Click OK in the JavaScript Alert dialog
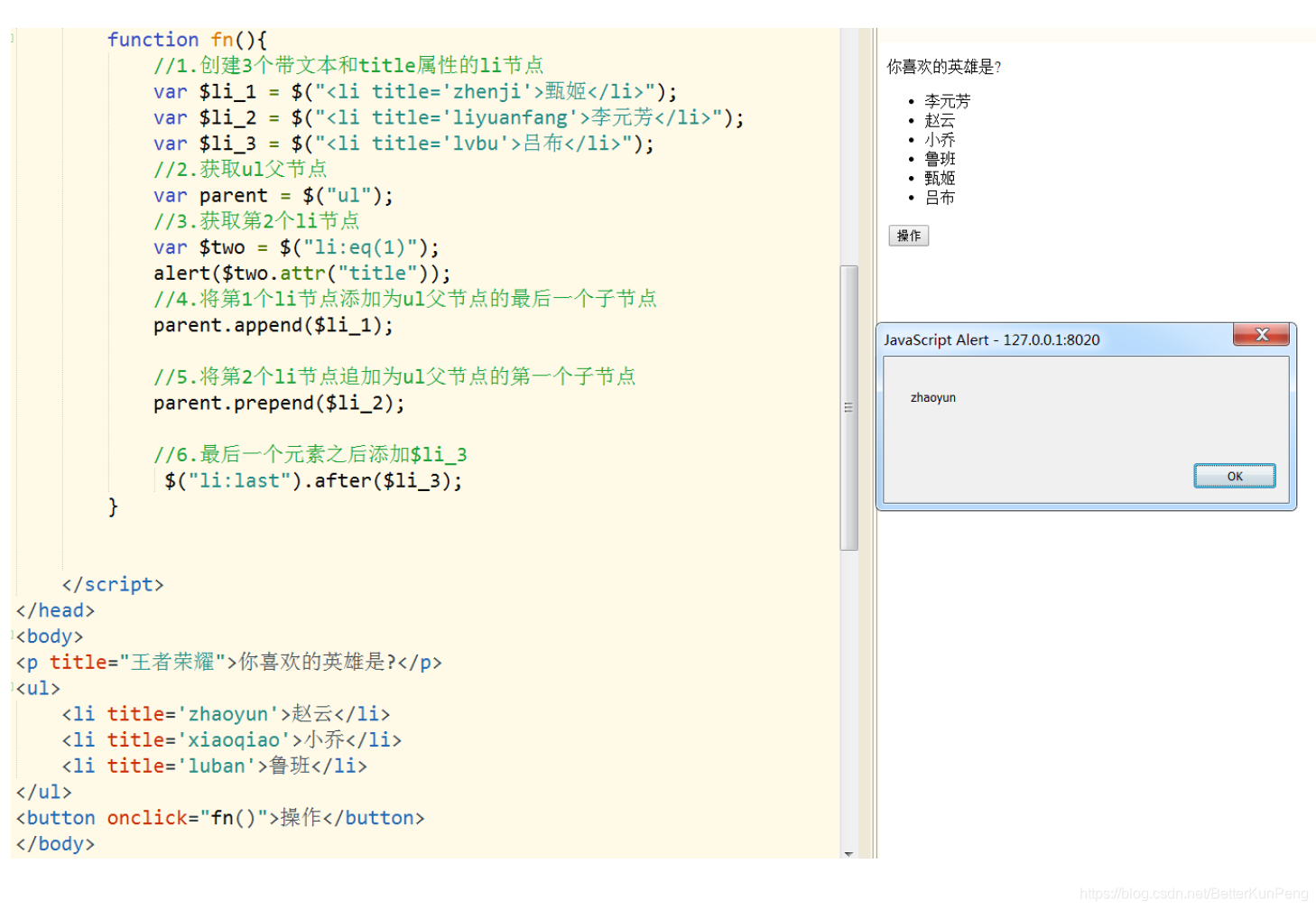This screenshot has width=1316, height=910. click(x=1234, y=476)
